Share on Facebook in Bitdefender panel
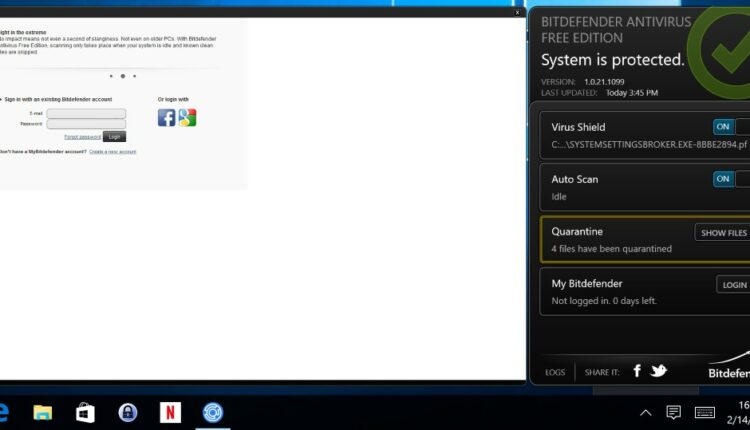 coord(637,371)
